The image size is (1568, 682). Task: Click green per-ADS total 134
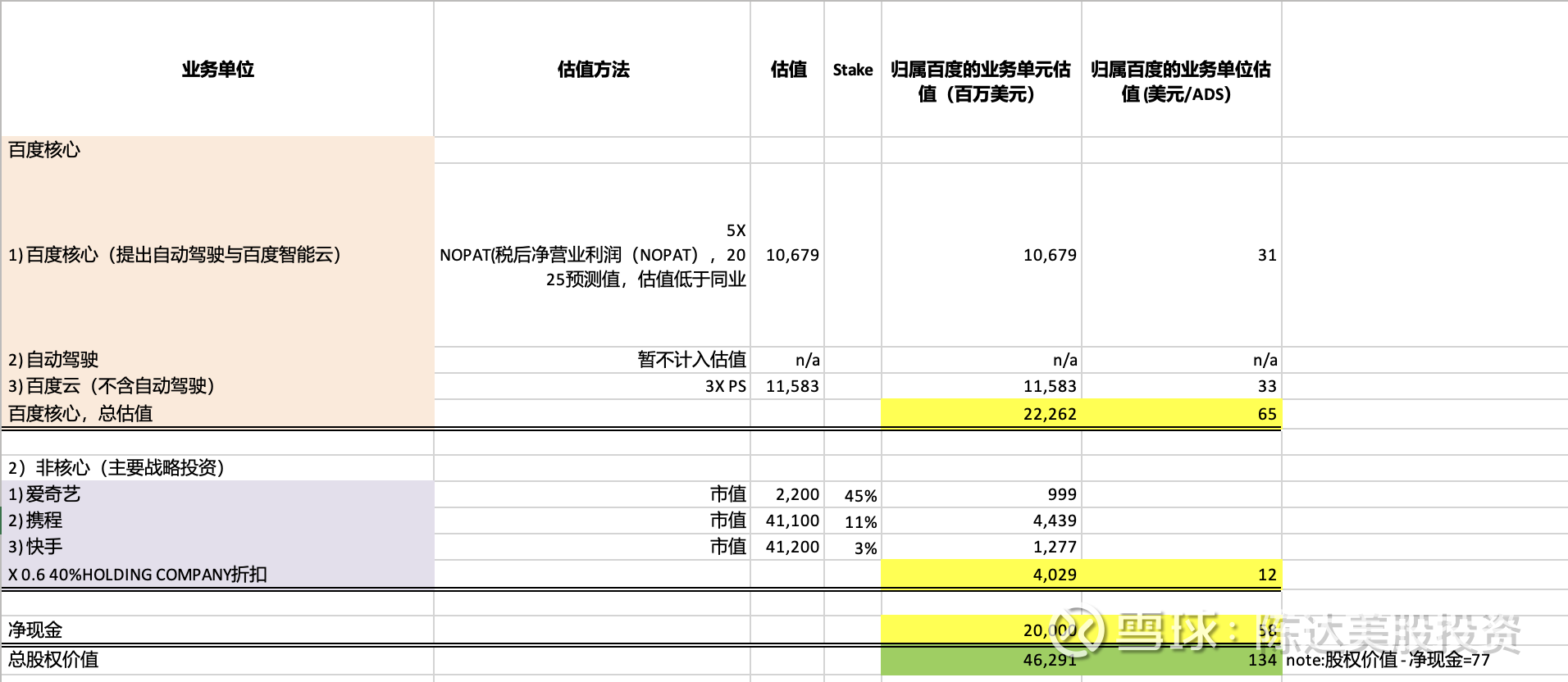(1181, 660)
